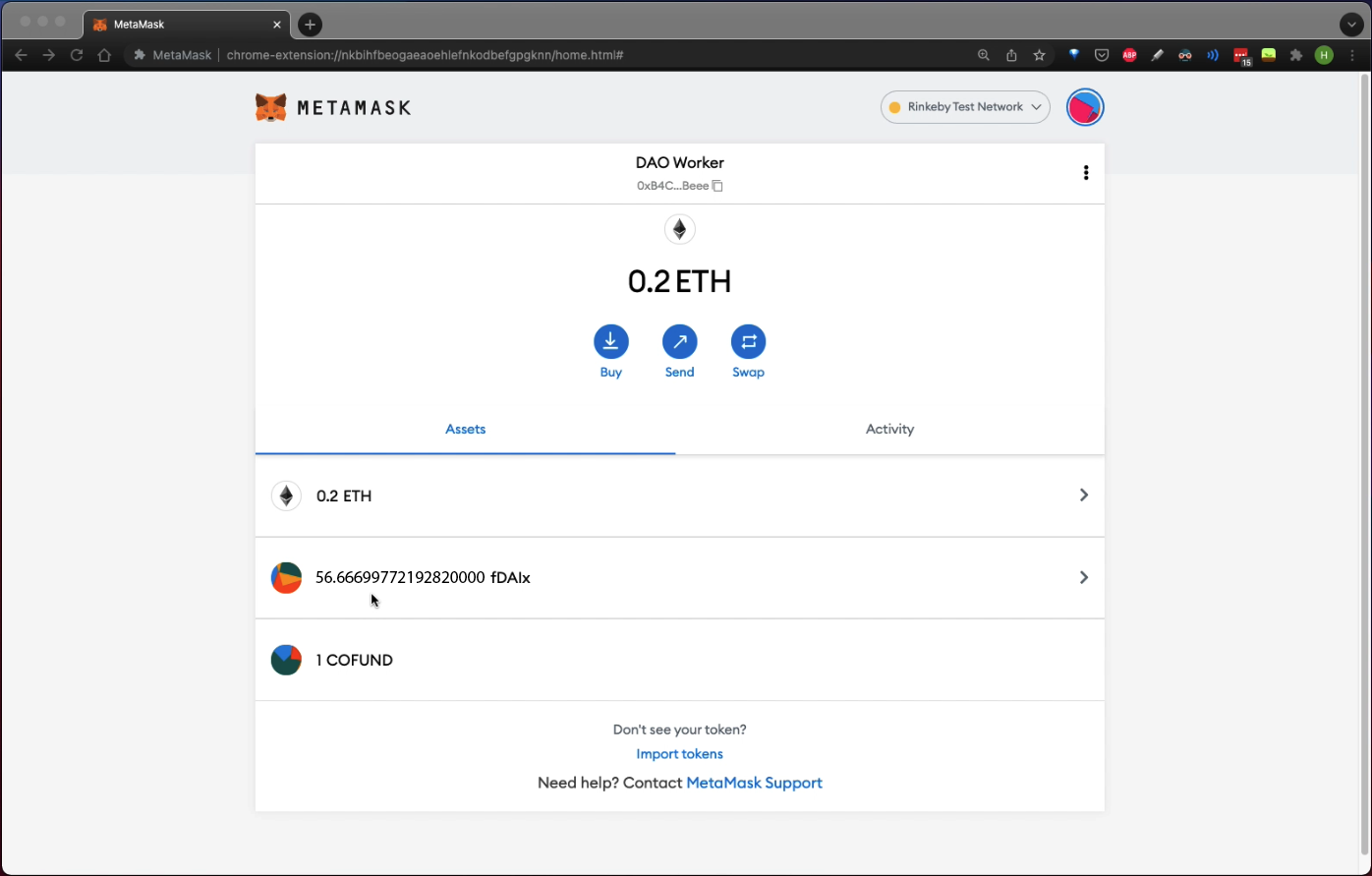Switch to the Assets tab
This screenshot has height=876, width=1372.
pyautogui.click(x=466, y=430)
